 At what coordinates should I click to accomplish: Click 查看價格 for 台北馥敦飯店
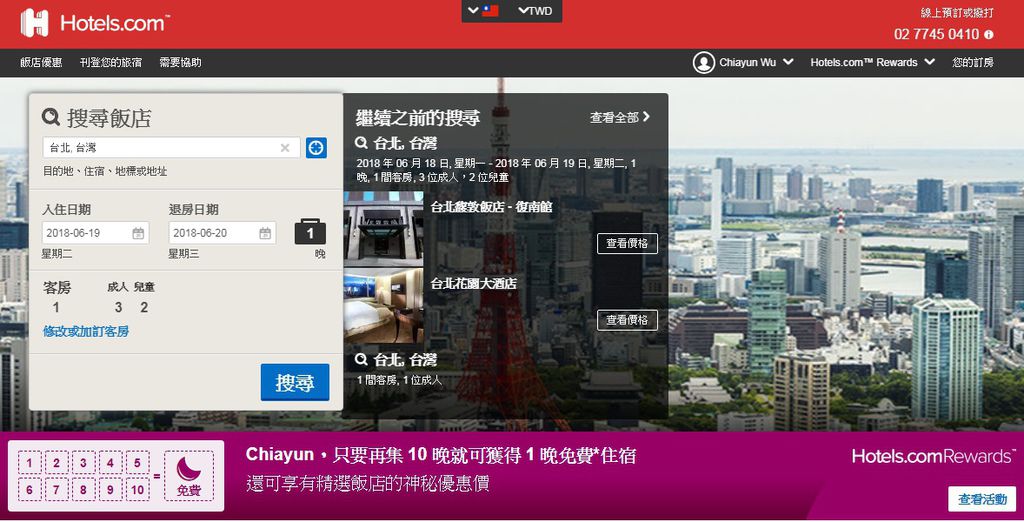pyautogui.click(x=627, y=243)
